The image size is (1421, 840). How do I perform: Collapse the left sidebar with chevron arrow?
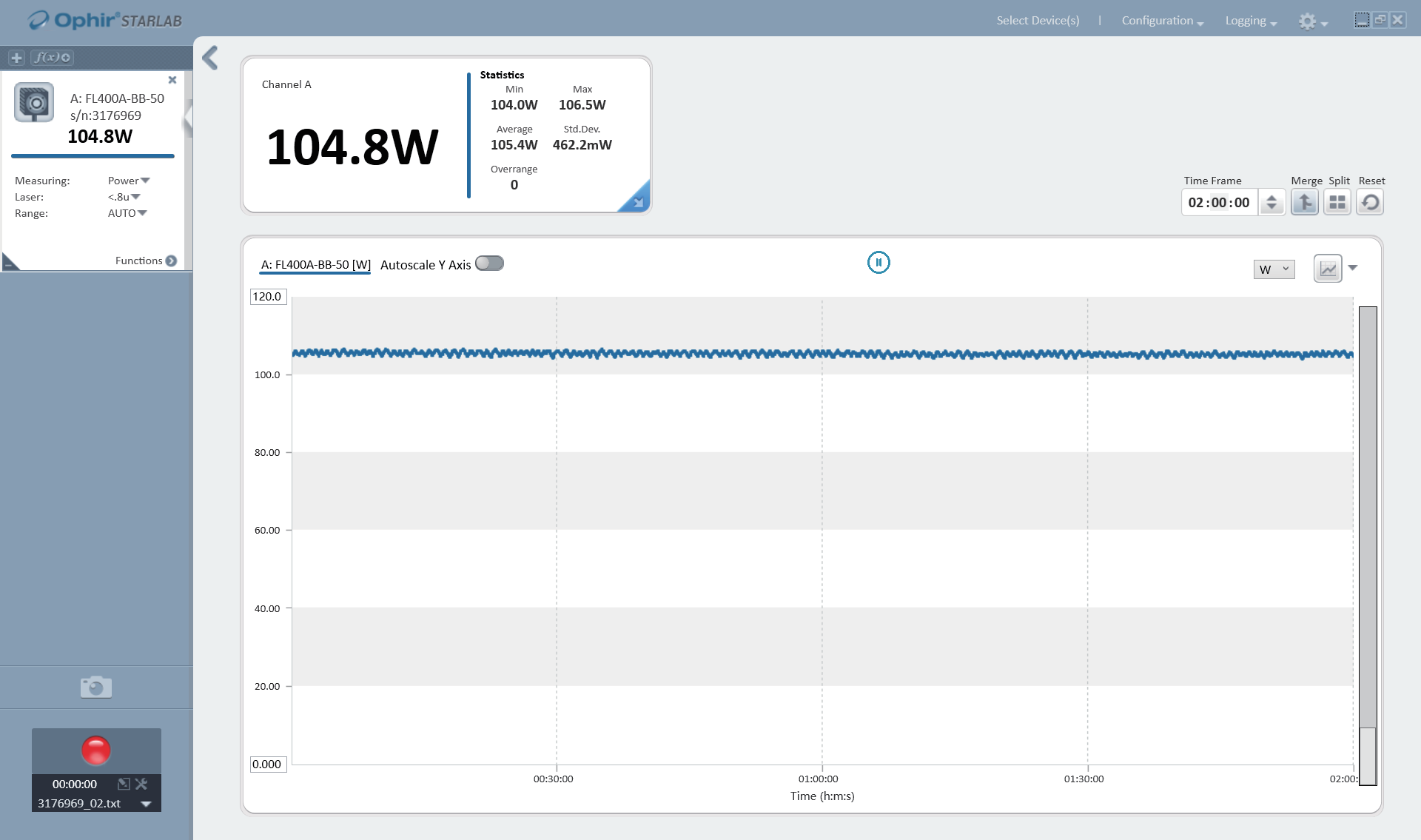(210, 58)
